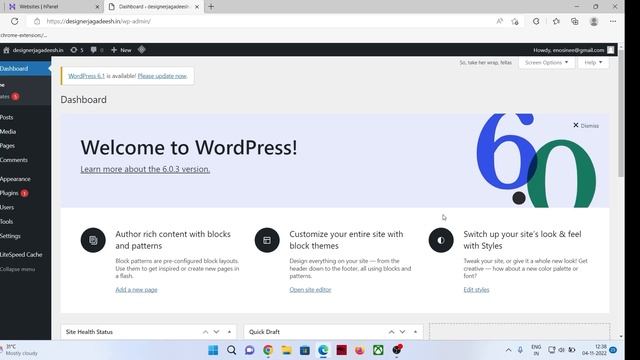Add page to favorites with star-plus icon

tap(515, 21)
